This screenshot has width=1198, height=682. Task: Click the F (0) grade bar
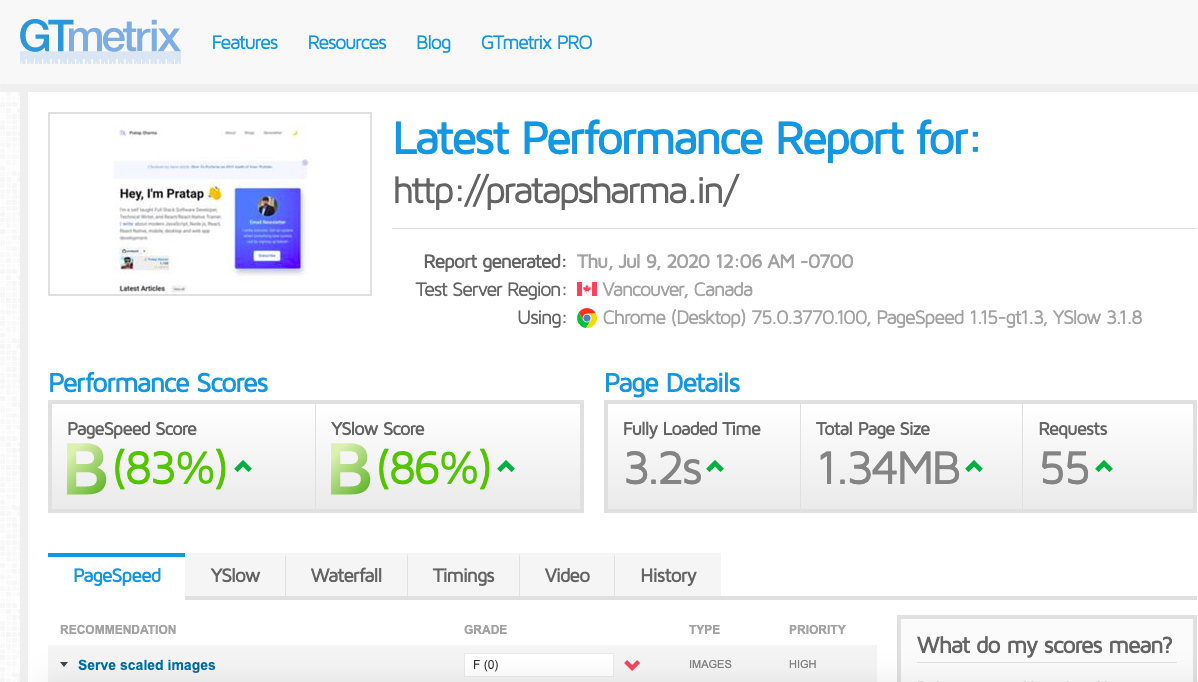(x=538, y=665)
